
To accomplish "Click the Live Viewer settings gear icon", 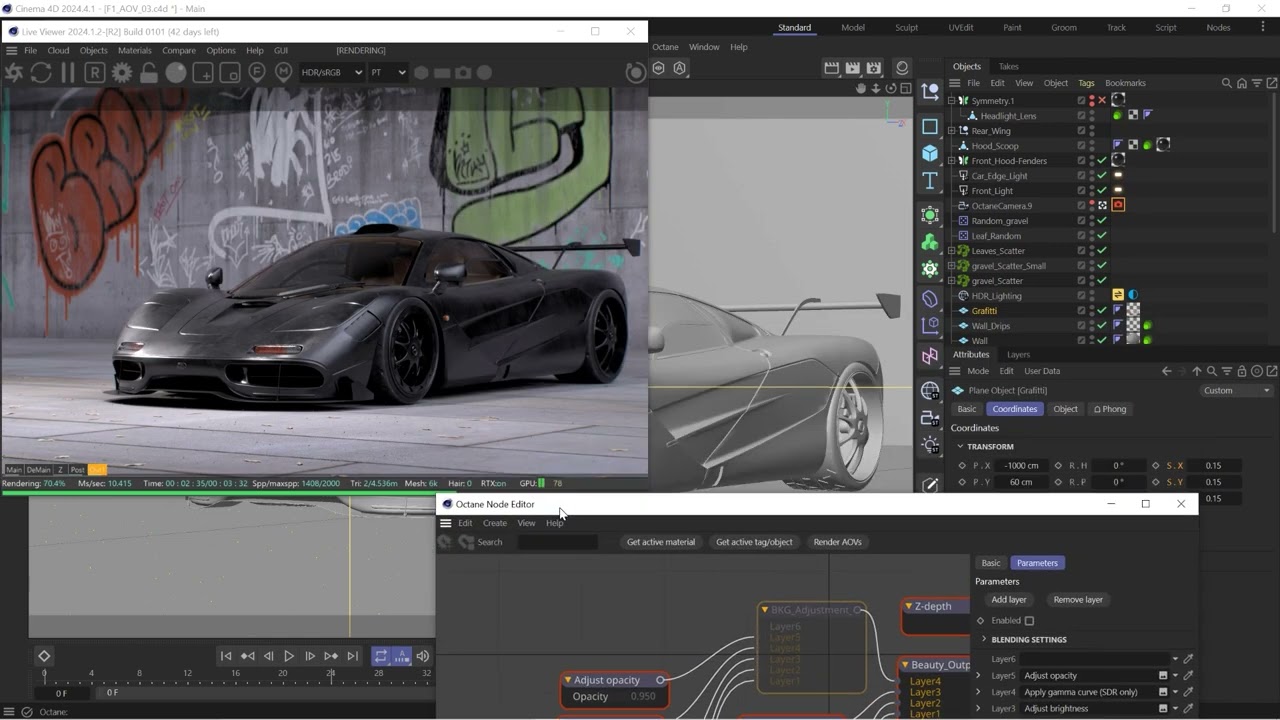I will [x=122, y=72].
